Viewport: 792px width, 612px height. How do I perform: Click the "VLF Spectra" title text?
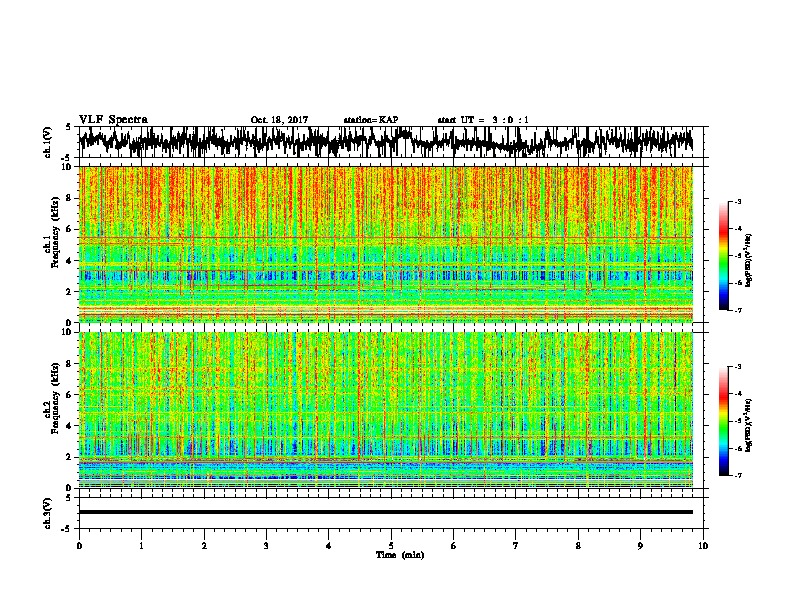pyautogui.click(x=113, y=120)
